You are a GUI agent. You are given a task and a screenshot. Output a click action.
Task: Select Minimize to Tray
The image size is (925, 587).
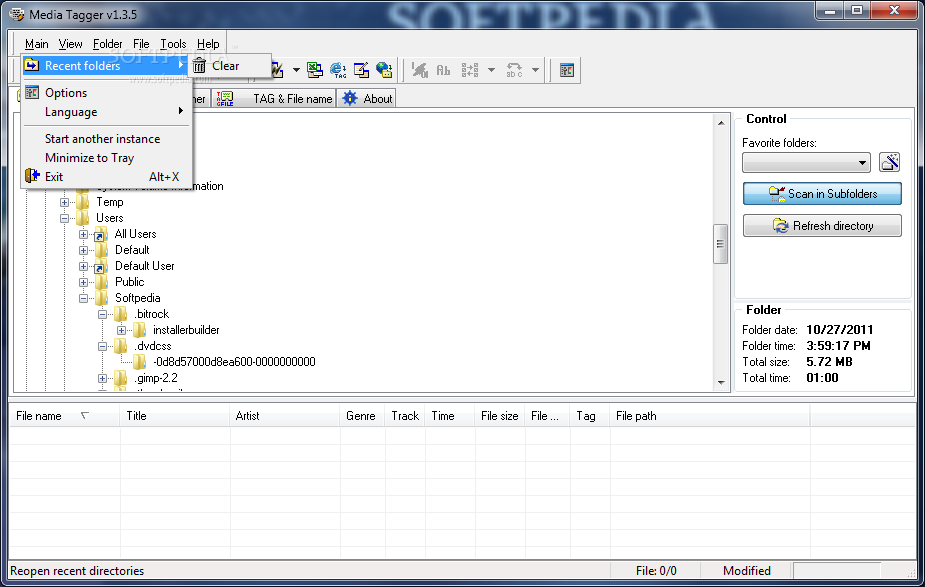click(x=106, y=158)
